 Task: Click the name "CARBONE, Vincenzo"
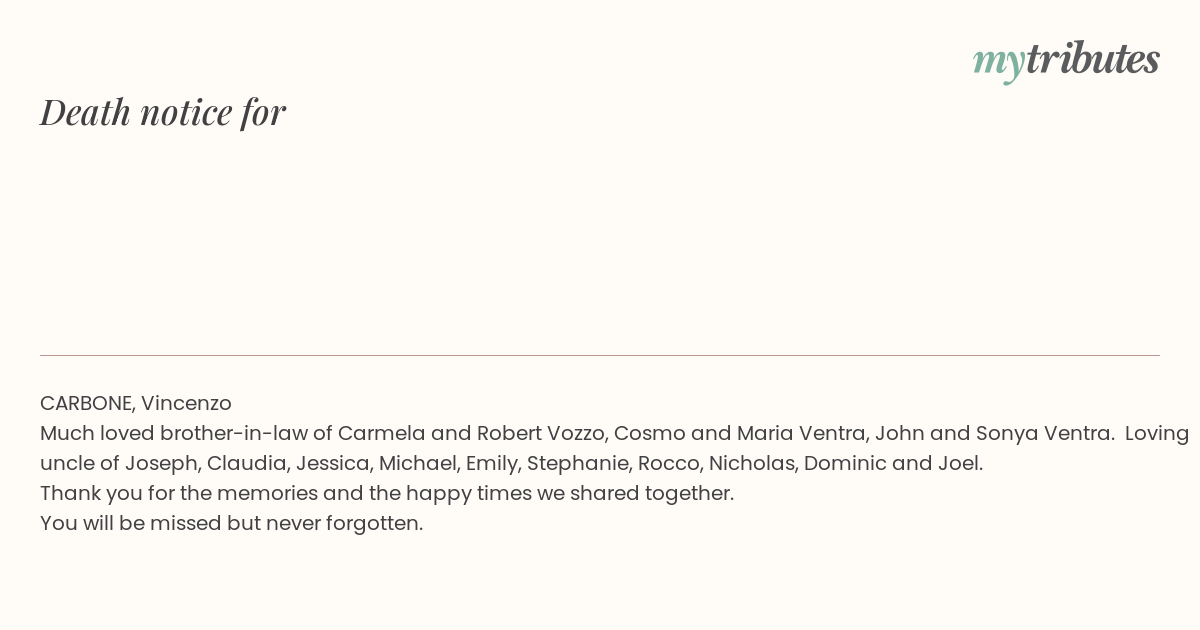coord(136,403)
